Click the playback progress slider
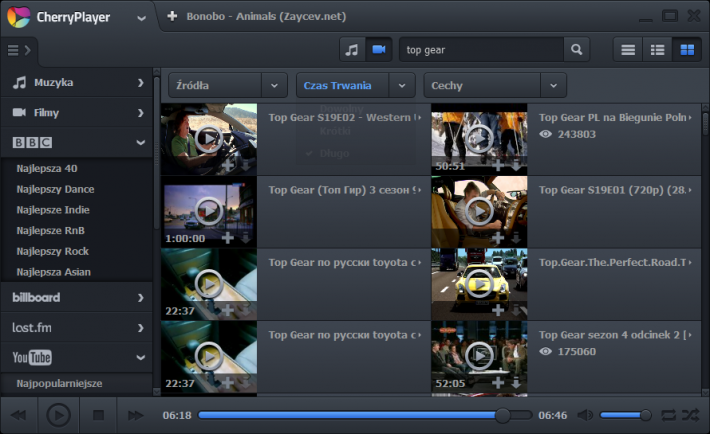Image resolution: width=710 pixels, height=434 pixels. point(365,415)
